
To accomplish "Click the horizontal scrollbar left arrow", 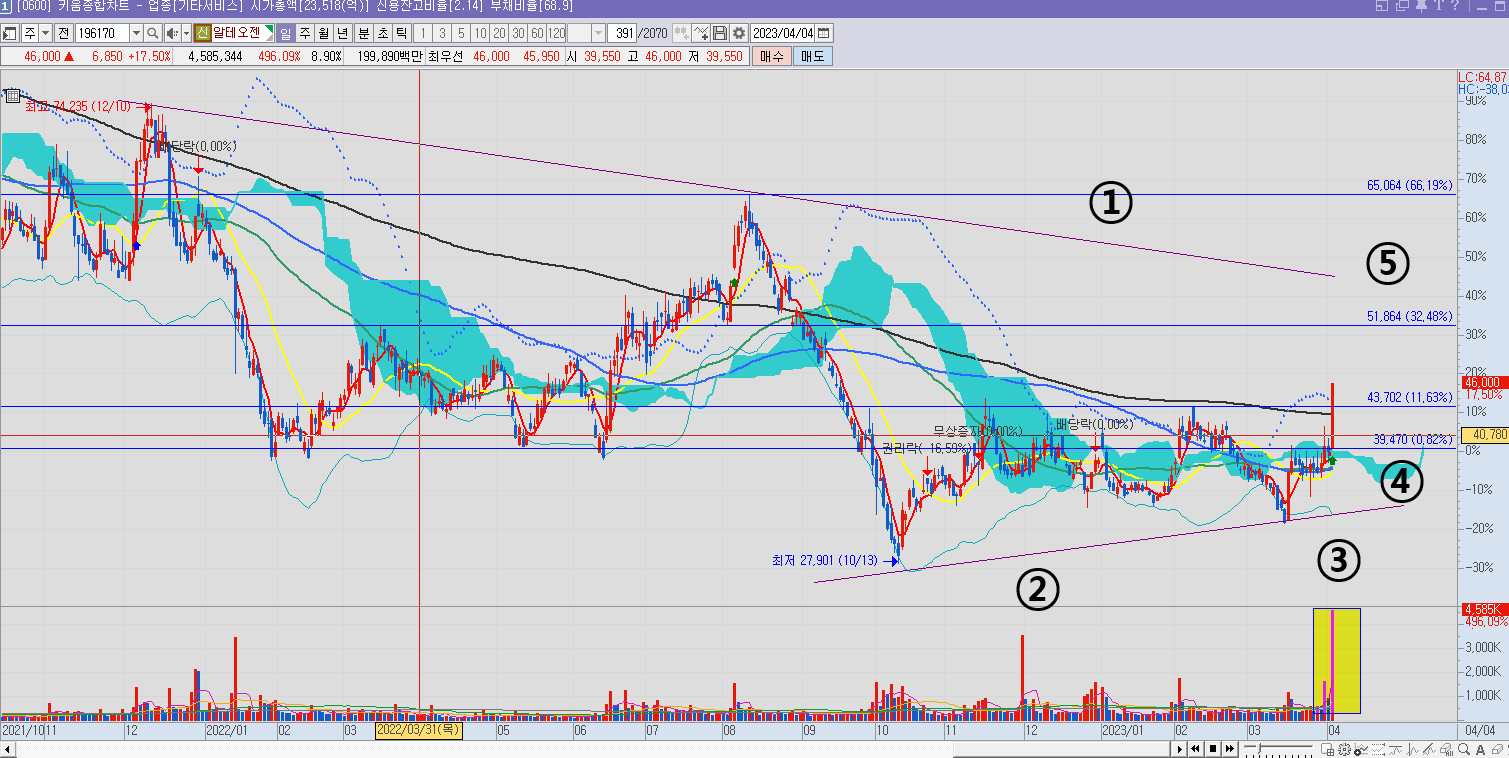I will pyautogui.click(x=8, y=749).
